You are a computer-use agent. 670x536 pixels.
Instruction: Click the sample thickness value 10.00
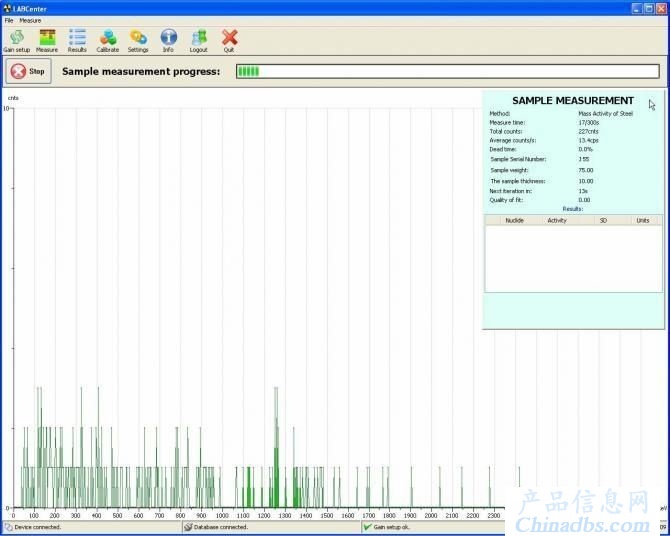(x=585, y=181)
